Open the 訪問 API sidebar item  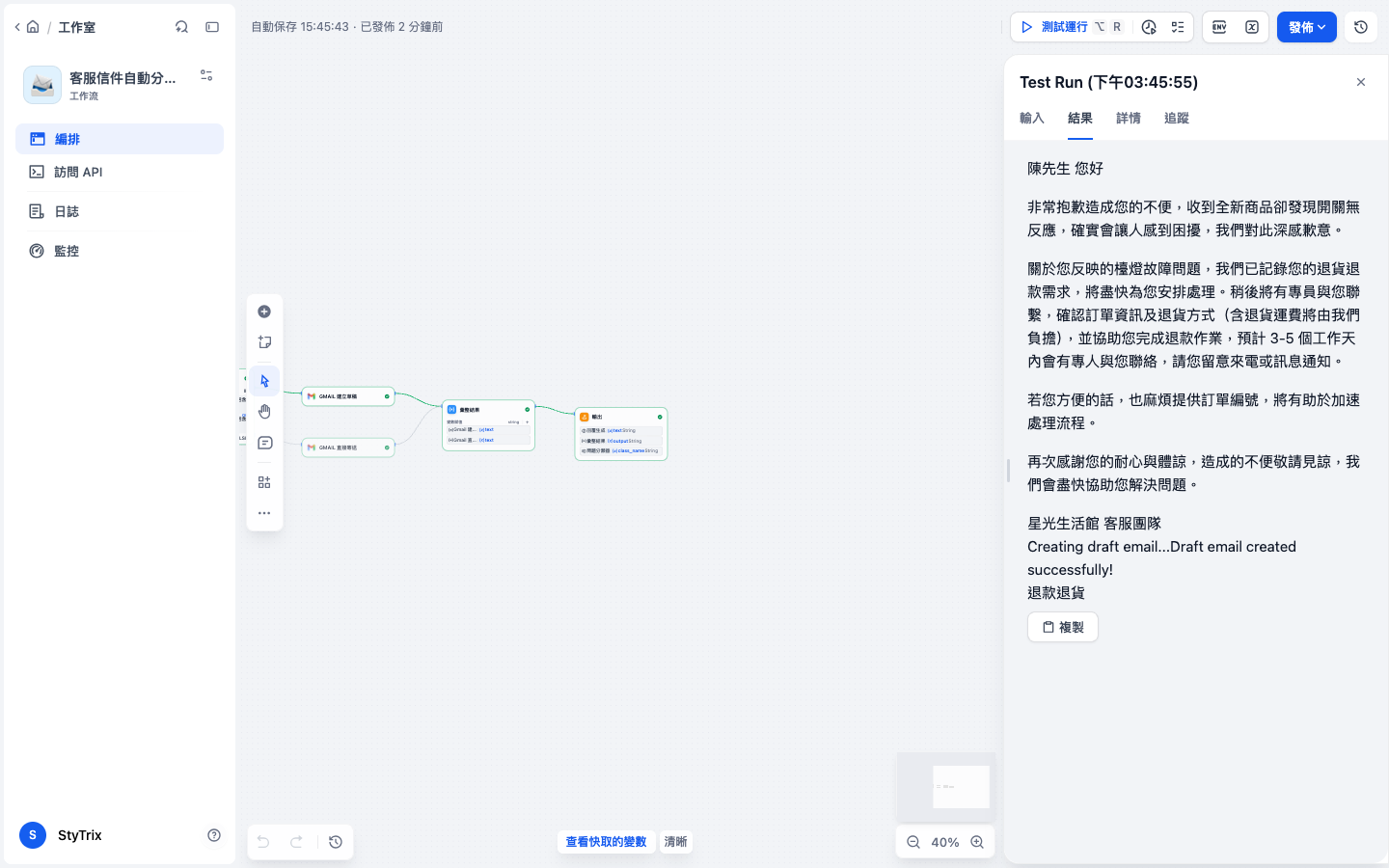(120, 172)
